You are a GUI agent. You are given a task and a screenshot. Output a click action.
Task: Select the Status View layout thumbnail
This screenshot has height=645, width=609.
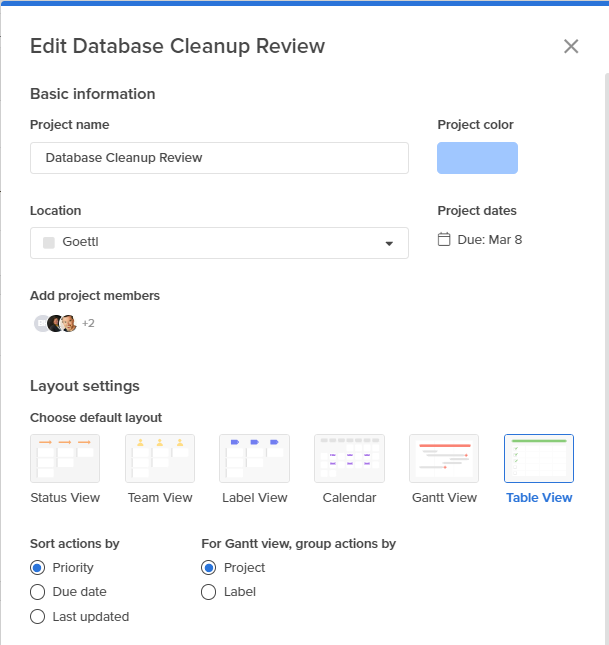(65, 458)
